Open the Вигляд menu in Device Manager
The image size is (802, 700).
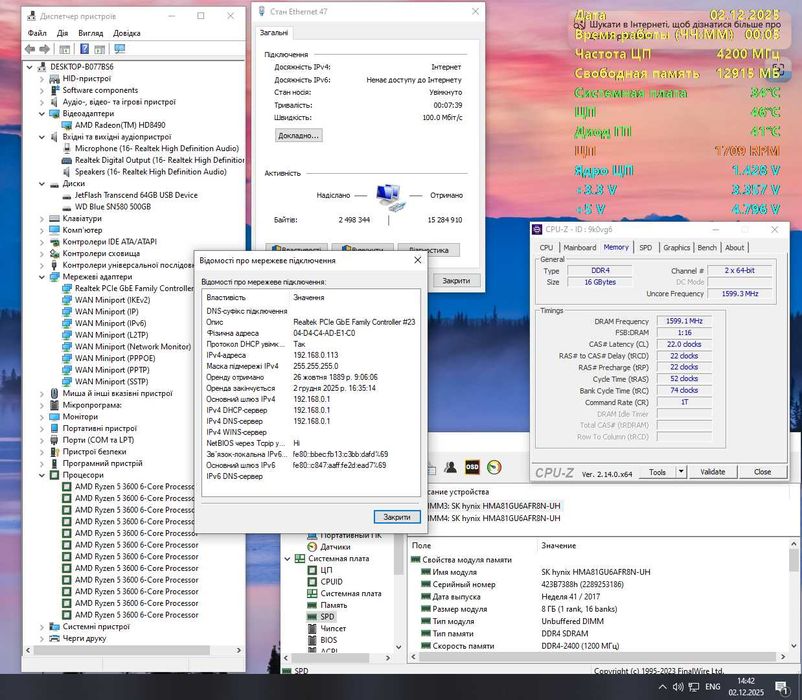point(90,33)
